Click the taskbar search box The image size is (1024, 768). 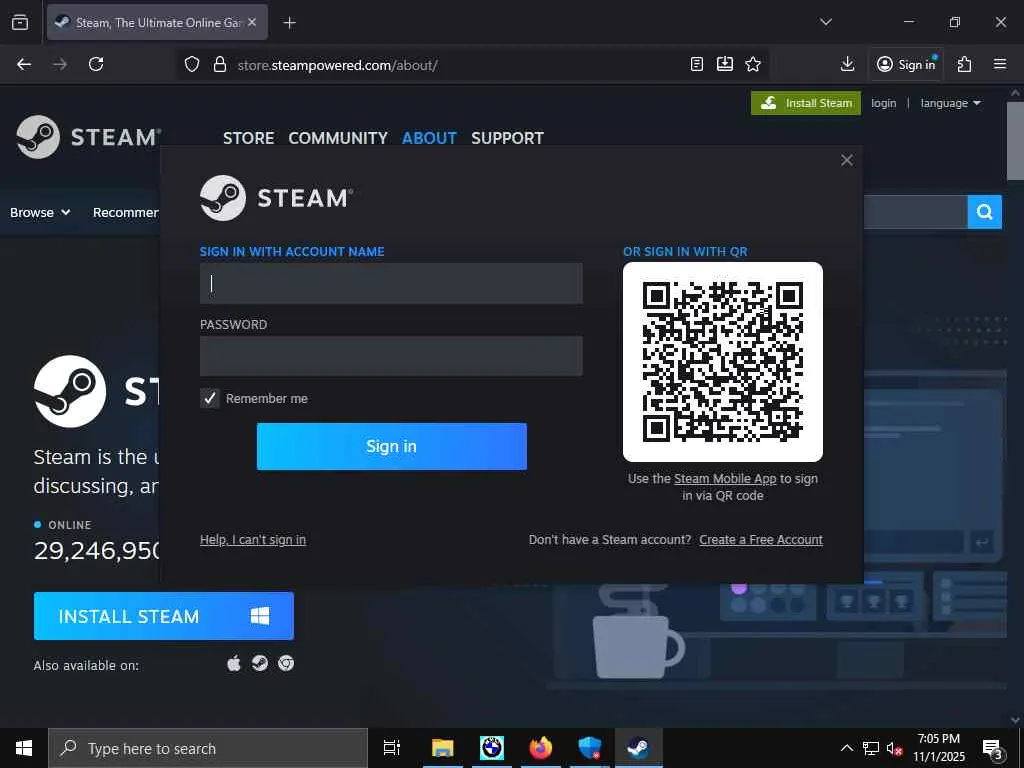coord(208,748)
